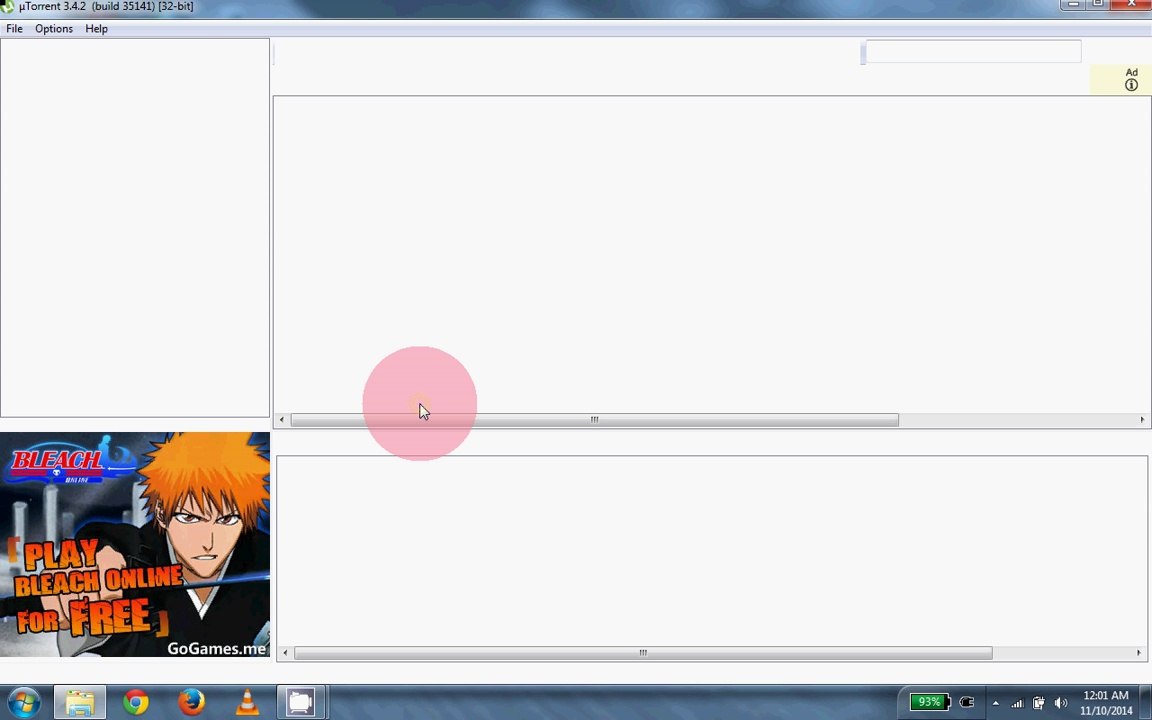The width and height of the screenshot is (1152, 720).
Task: Click the lower pane horizontal scrollbar thumb
Action: tap(643, 652)
